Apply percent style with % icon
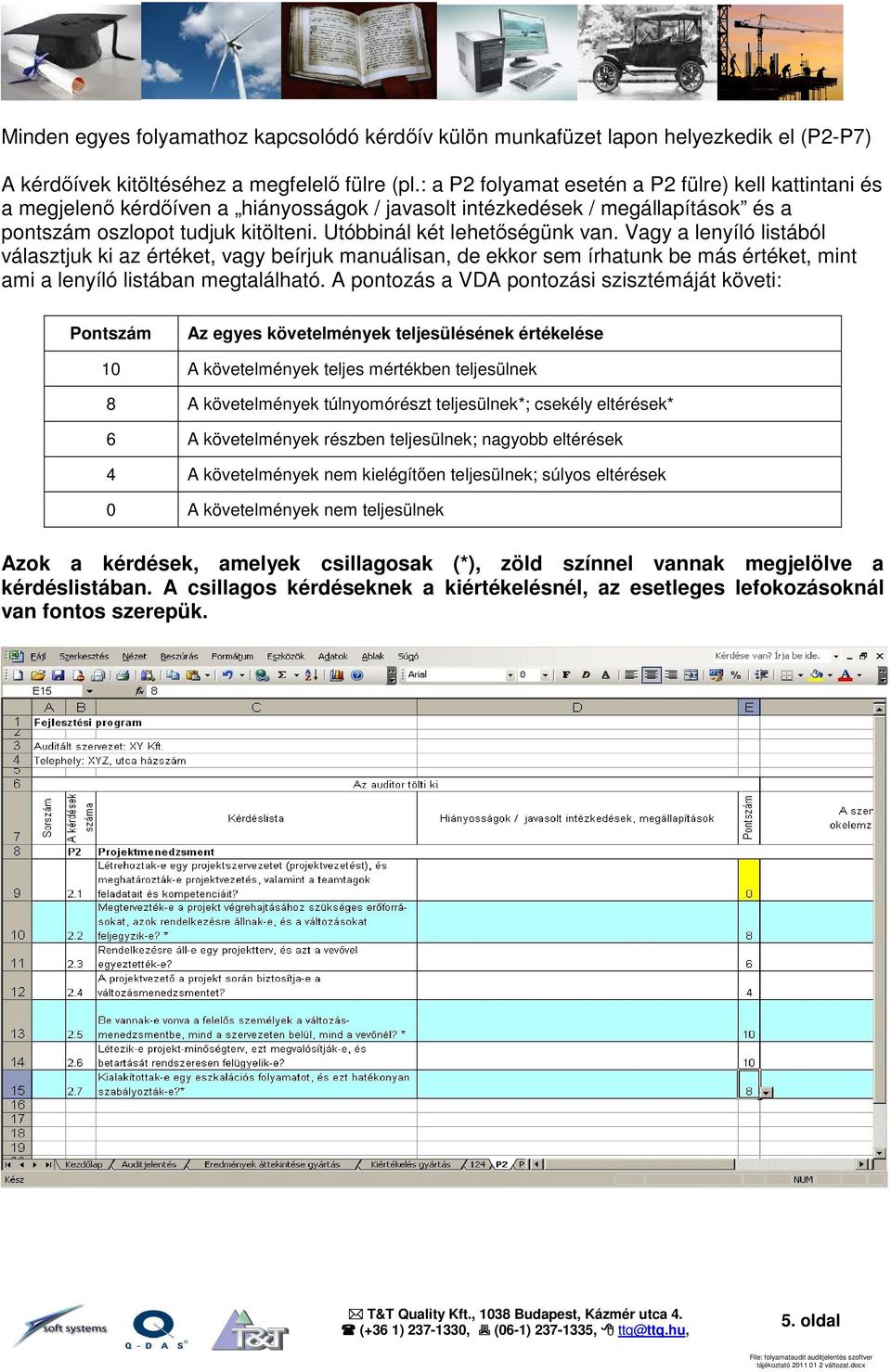 point(735,675)
